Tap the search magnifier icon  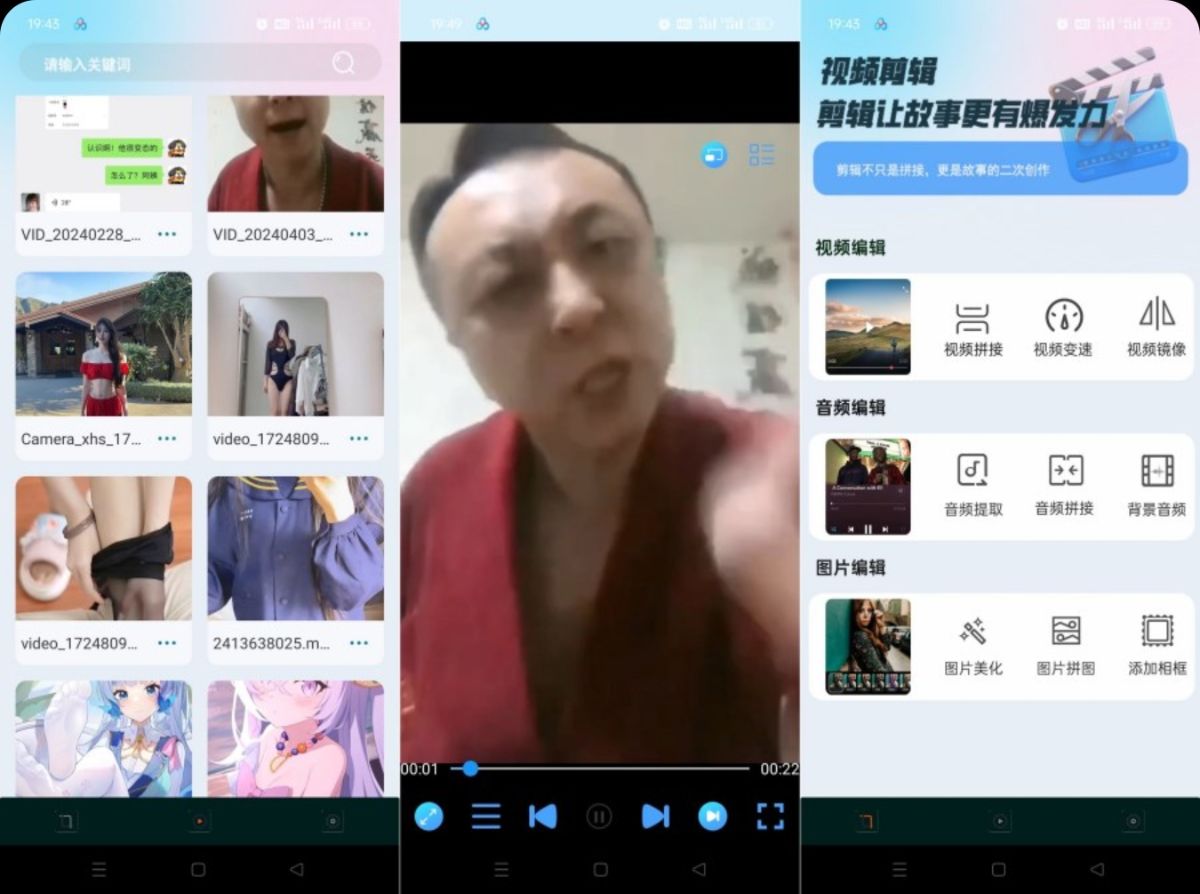343,64
